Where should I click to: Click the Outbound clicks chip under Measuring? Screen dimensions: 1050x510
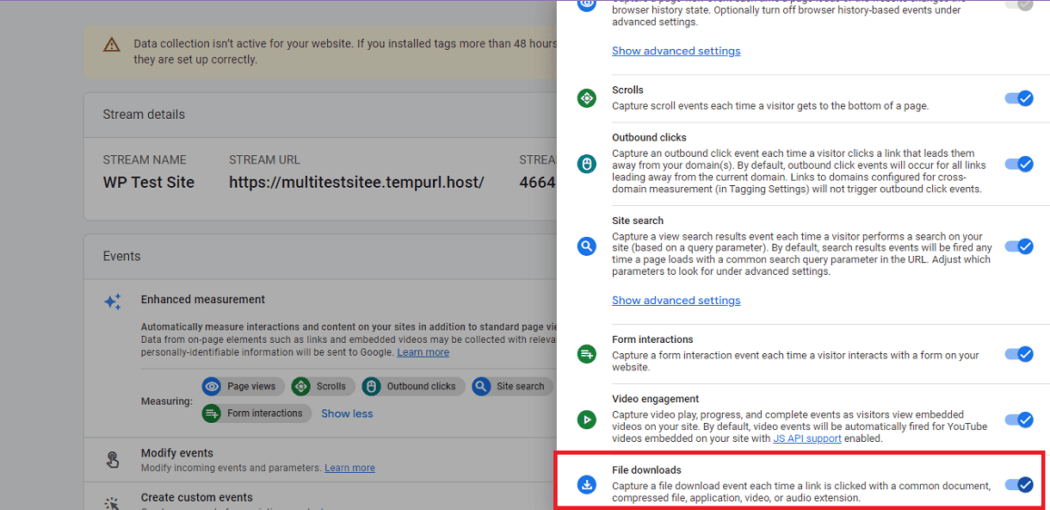point(413,386)
